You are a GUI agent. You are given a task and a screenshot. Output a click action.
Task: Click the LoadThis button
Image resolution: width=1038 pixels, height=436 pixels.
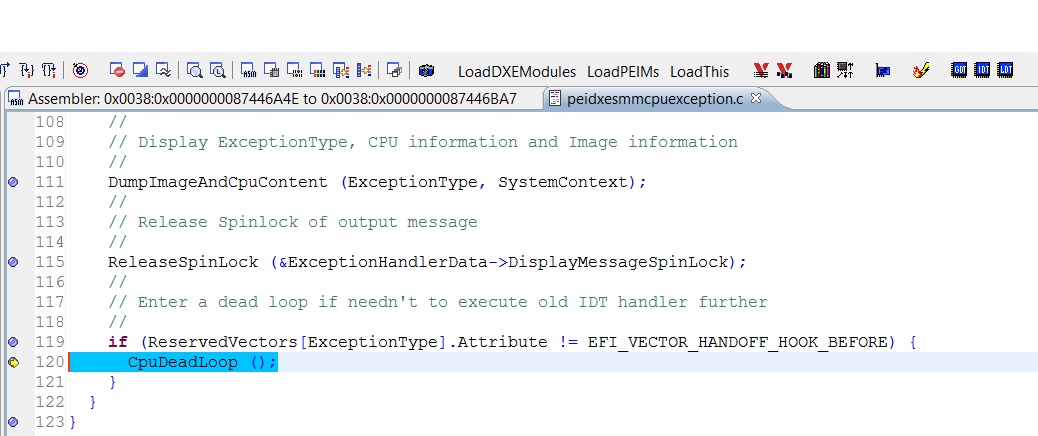click(x=699, y=71)
